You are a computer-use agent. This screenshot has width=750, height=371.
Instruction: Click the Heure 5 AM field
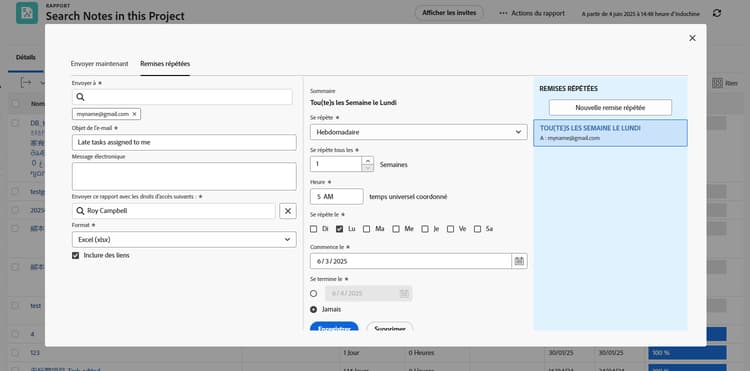337,196
